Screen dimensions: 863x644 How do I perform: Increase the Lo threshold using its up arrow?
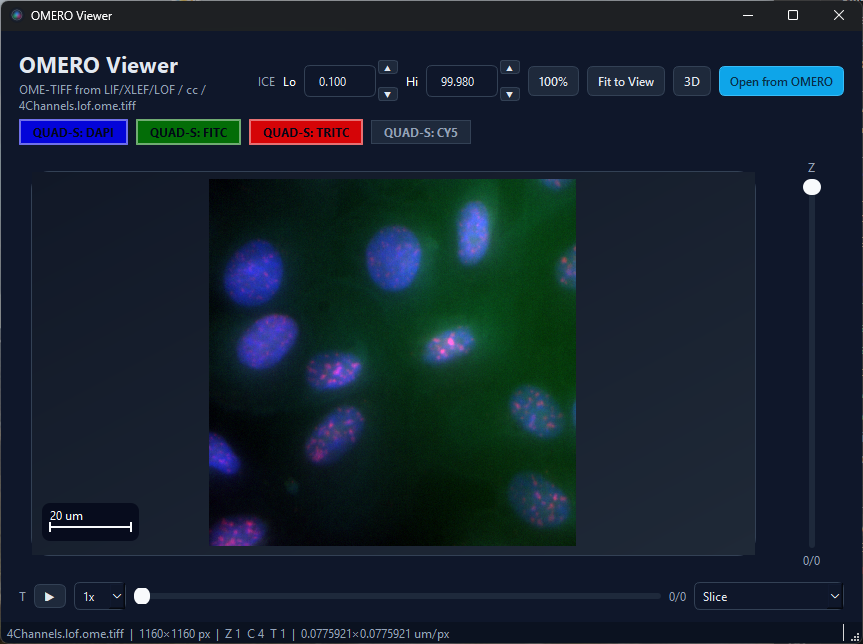[388, 68]
